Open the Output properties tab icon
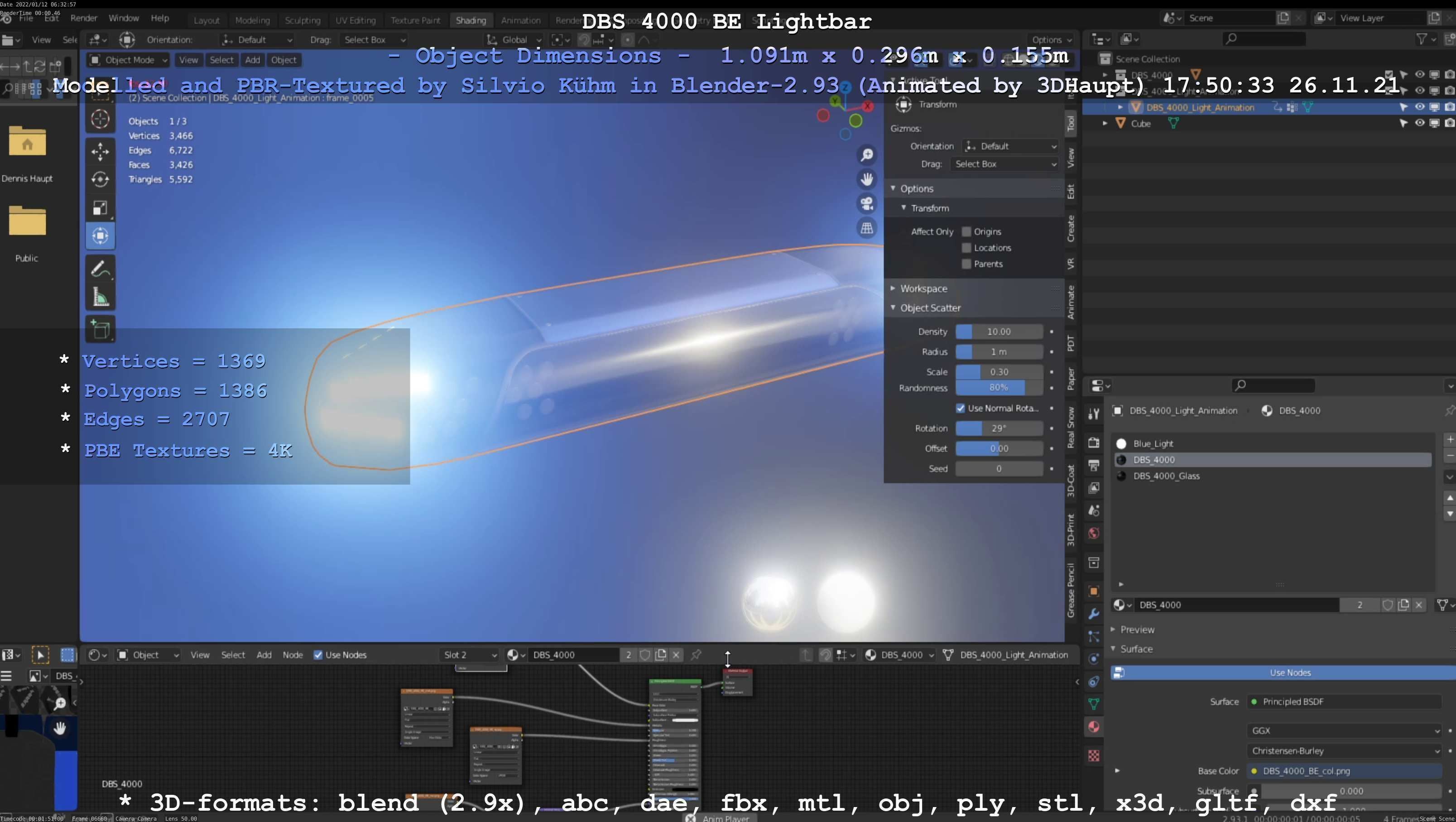1456x822 pixels. point(1094,465)
